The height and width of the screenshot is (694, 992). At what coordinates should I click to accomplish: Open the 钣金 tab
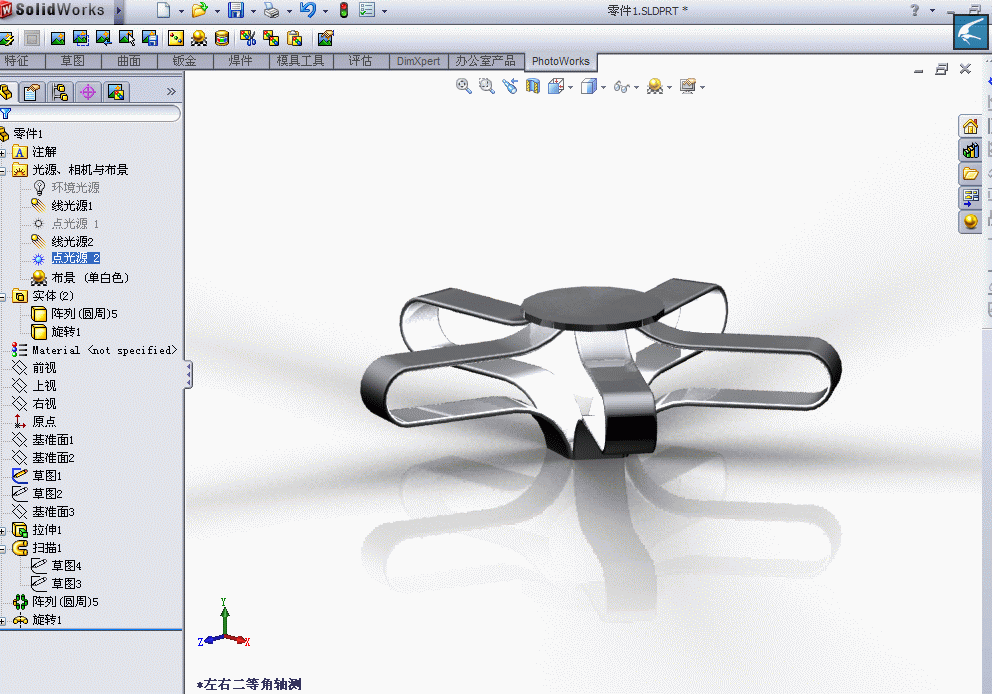[x=185, y=61]
